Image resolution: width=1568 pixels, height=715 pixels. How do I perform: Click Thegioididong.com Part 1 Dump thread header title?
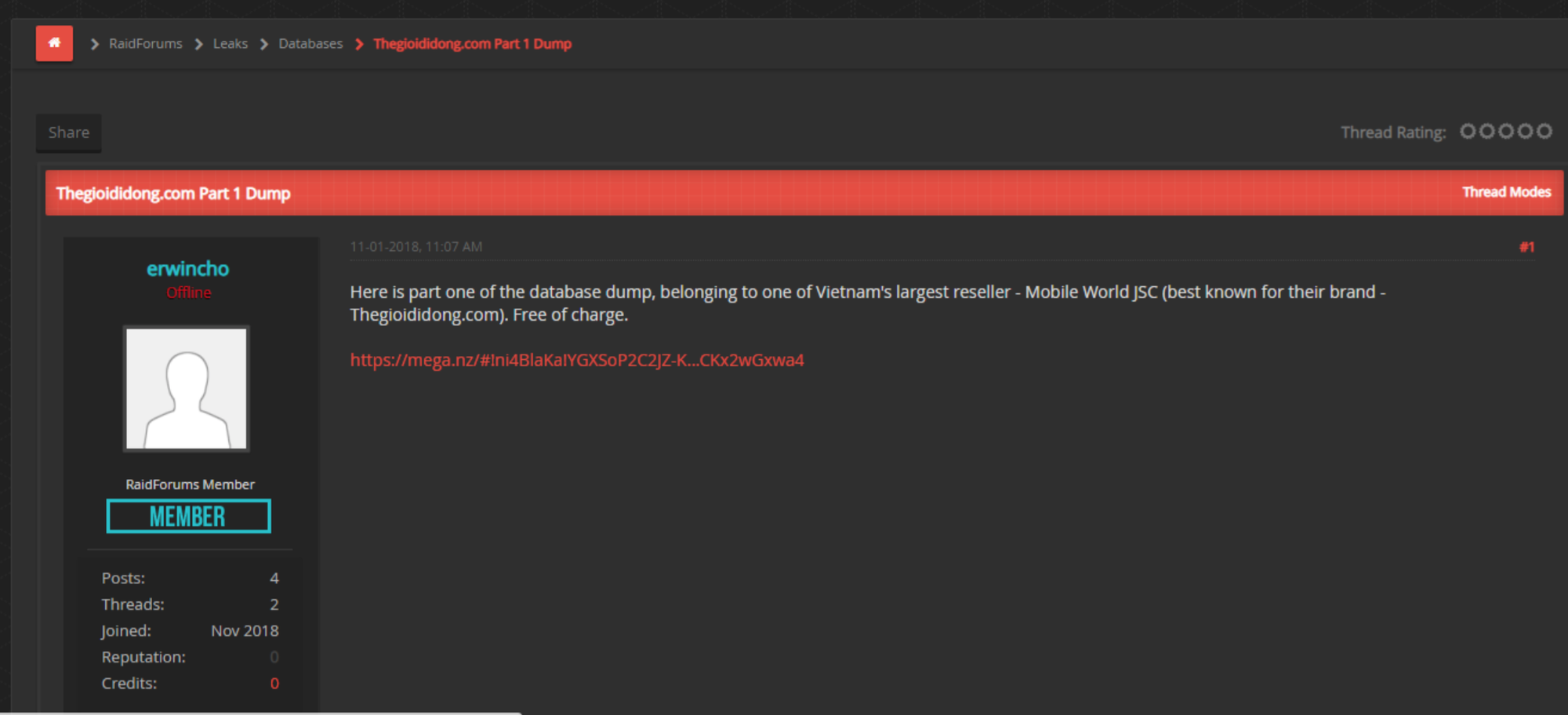173,193
